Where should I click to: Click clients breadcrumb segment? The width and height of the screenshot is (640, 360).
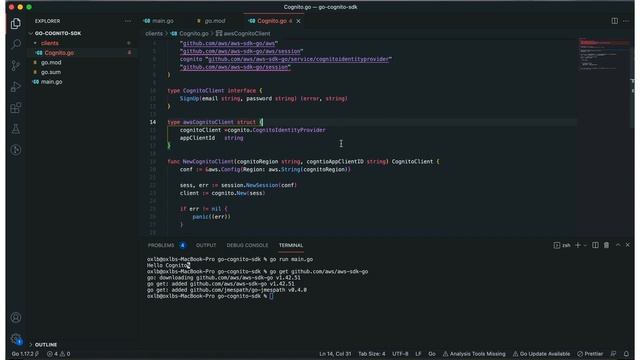tap(154, 33)
